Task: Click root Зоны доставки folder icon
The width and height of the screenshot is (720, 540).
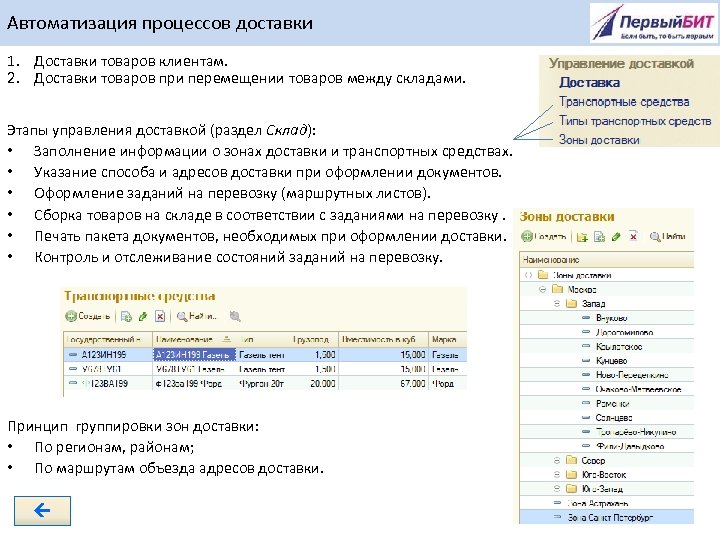Action: tap(543, 275)
